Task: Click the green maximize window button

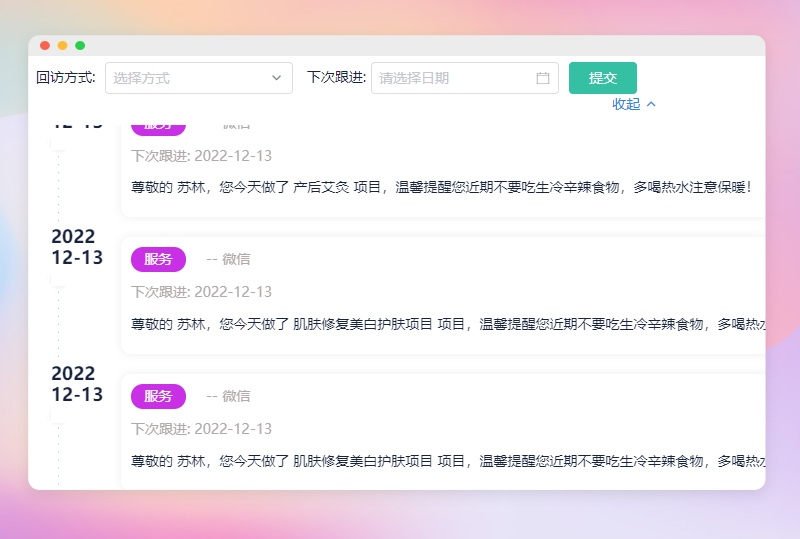Action: point(80,45)
